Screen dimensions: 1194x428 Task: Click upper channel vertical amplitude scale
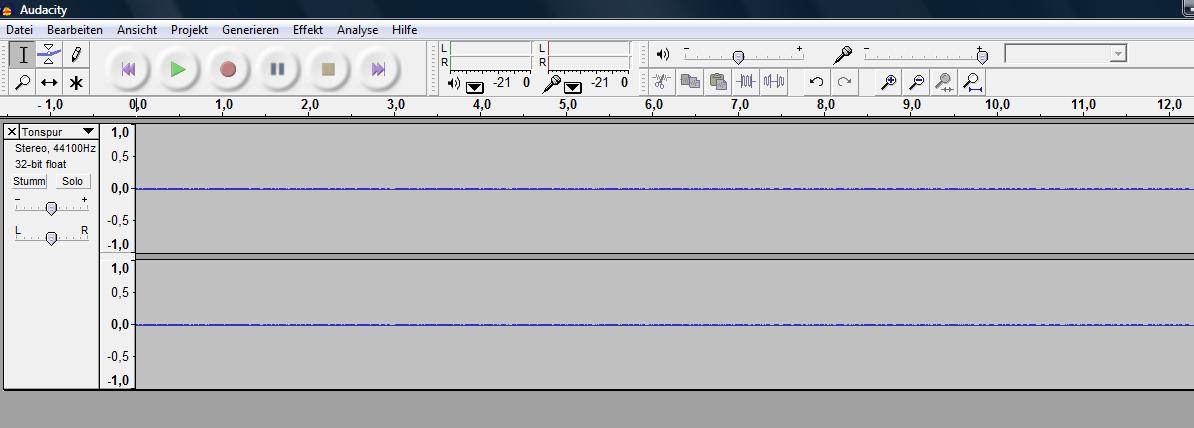pos(118,188)
